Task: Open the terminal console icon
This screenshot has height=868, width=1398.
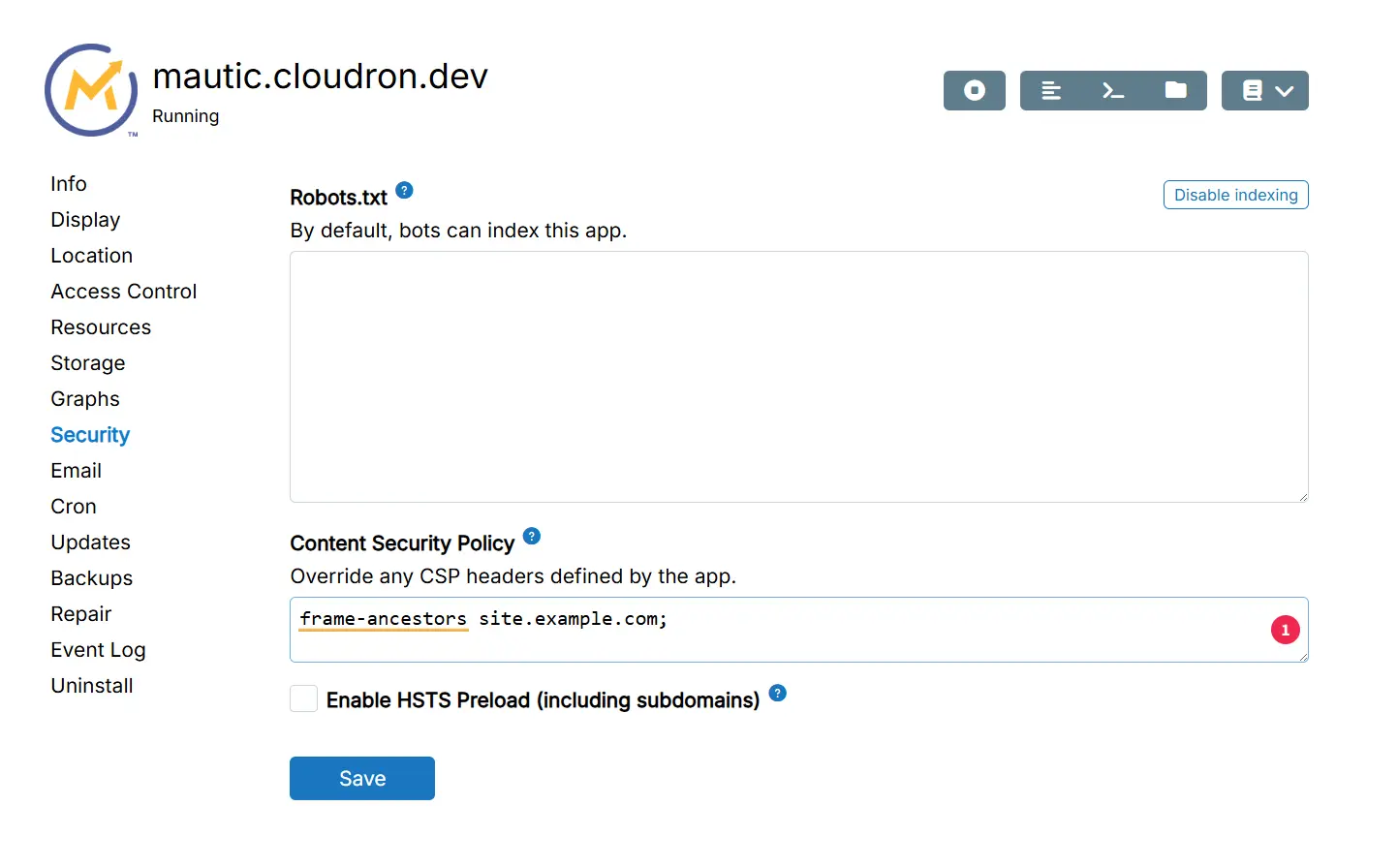Action: tap(1113, 90)
